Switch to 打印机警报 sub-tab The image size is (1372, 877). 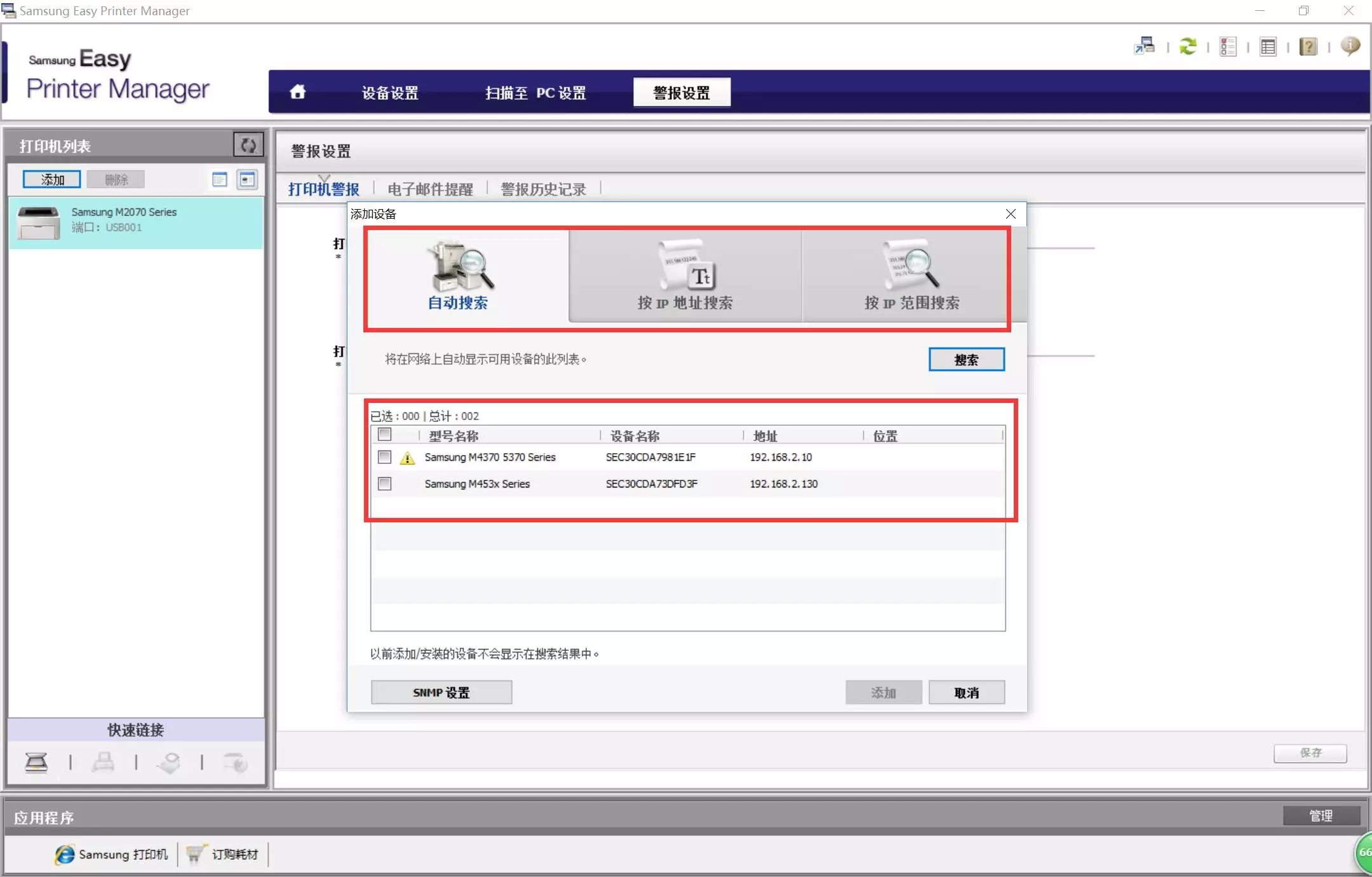click(x=324, y=189)
